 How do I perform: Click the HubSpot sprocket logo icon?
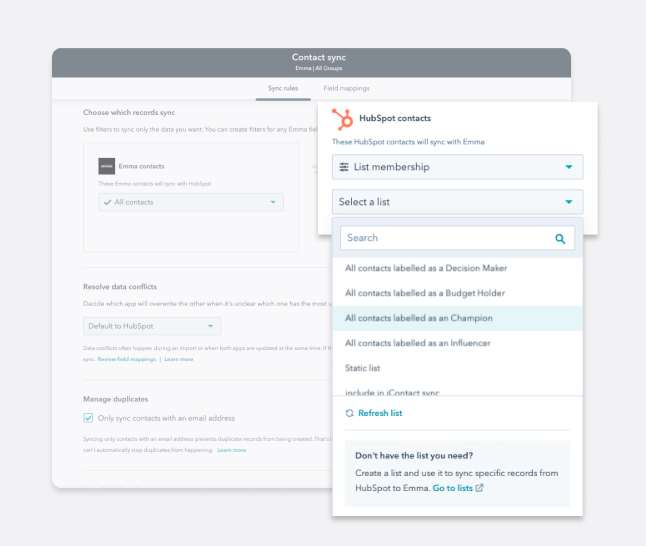(x=343, y=119)
